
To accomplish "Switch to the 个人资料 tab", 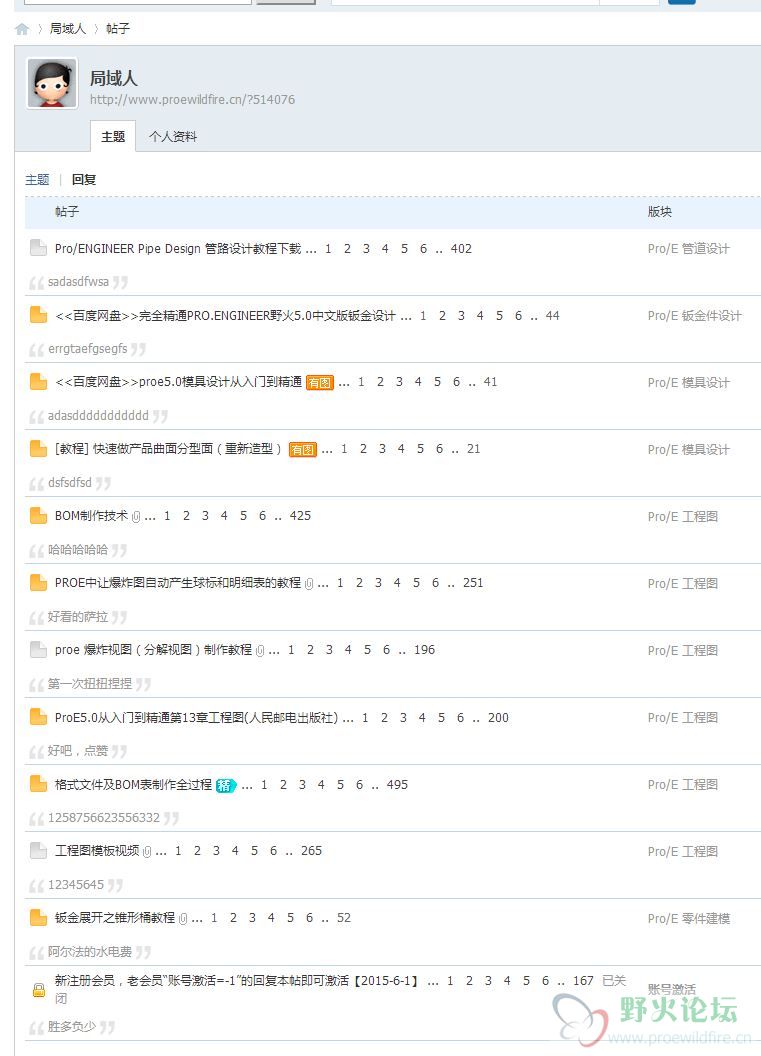I will click(x=173, y=137).
